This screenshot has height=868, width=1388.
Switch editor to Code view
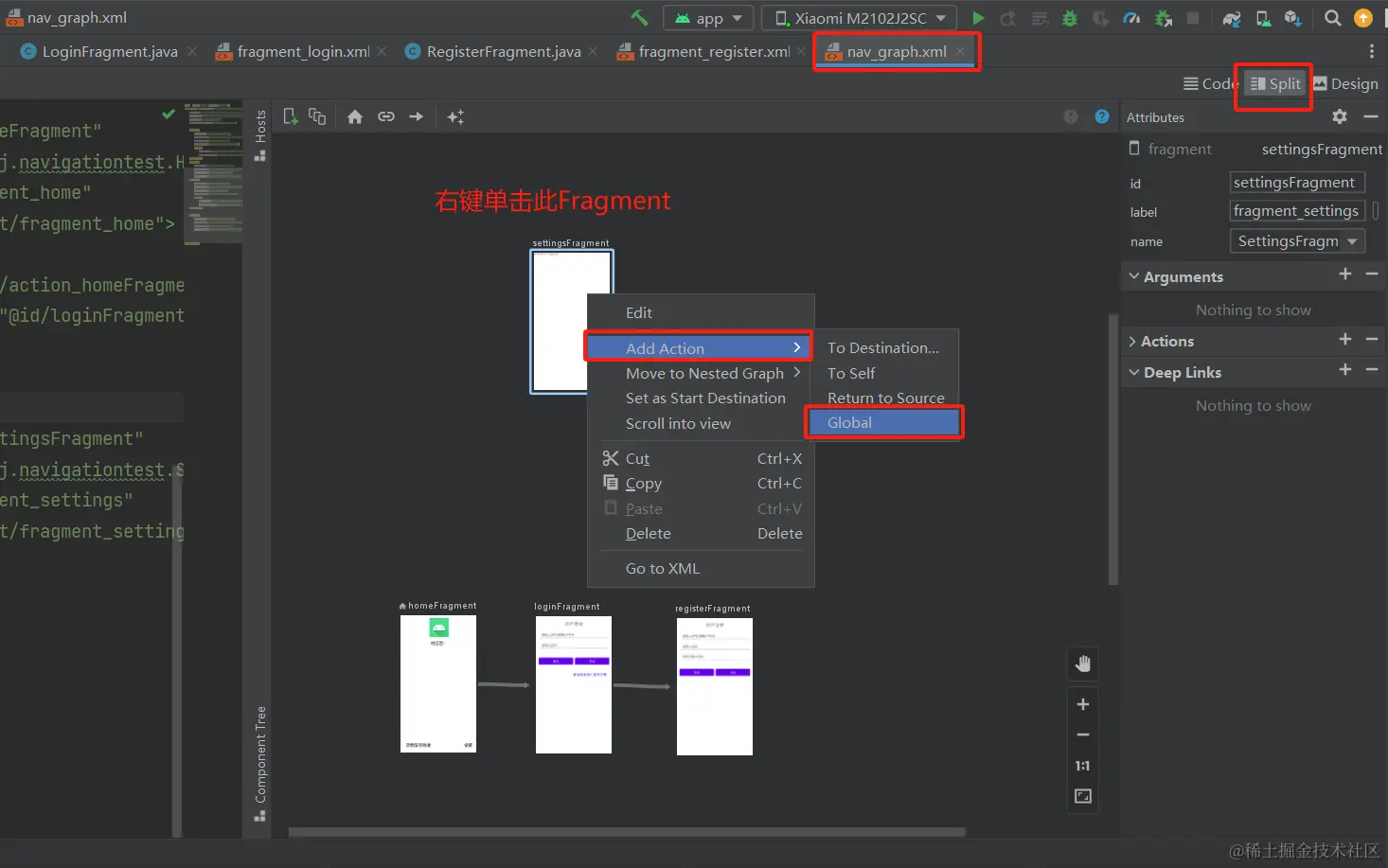coord(1211,83)
